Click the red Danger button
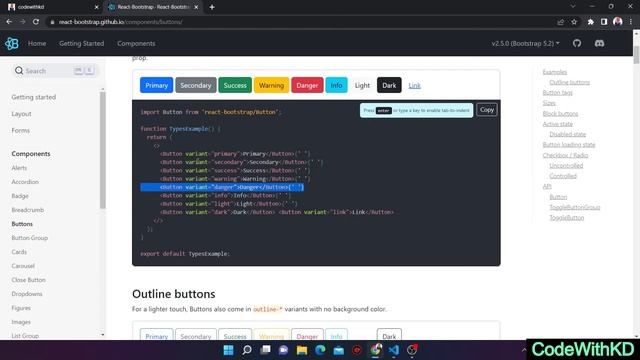Viewport: 640px width, 360px height. (x=307, y=85)
